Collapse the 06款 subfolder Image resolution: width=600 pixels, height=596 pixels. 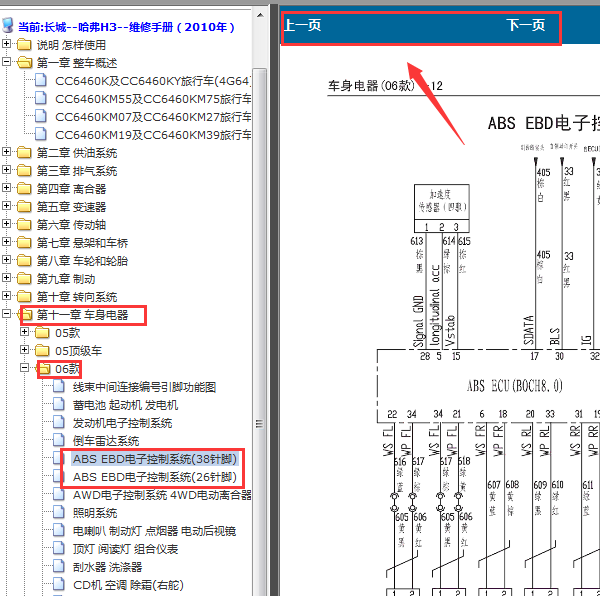pos(24,367)
